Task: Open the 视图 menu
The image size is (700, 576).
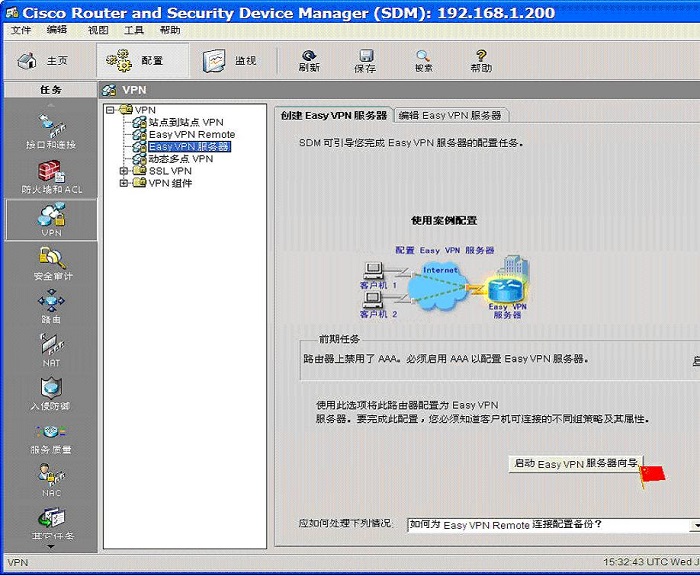Action: coord(98,30)
